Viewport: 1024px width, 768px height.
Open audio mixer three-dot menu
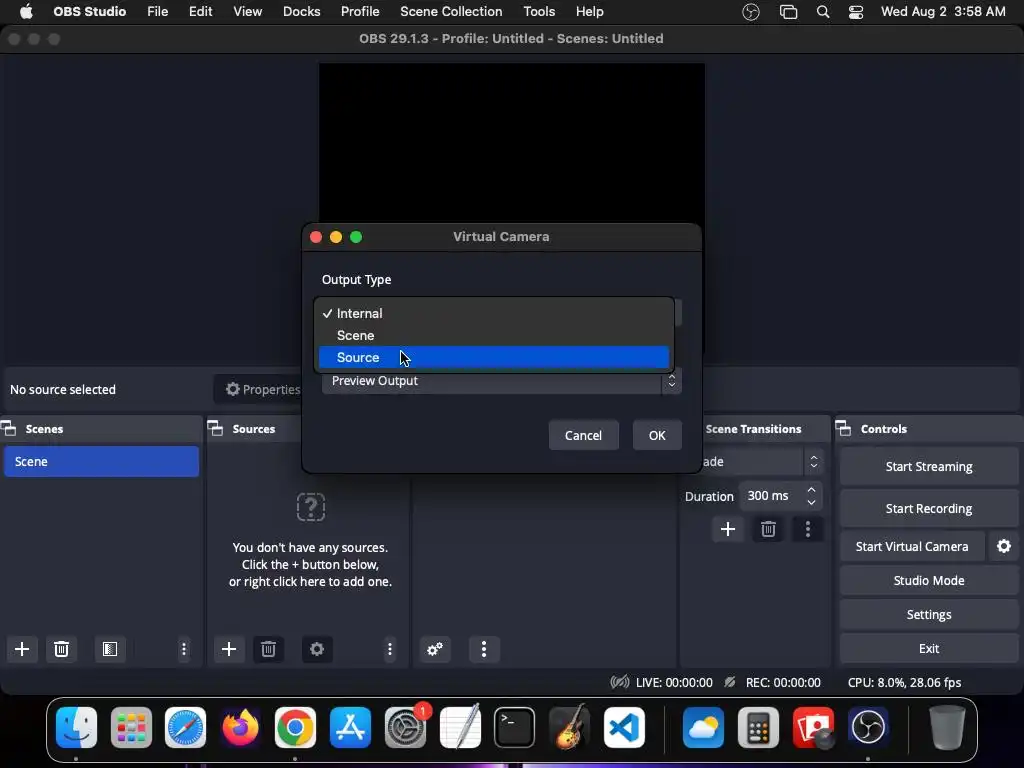(x=484, y=649)
